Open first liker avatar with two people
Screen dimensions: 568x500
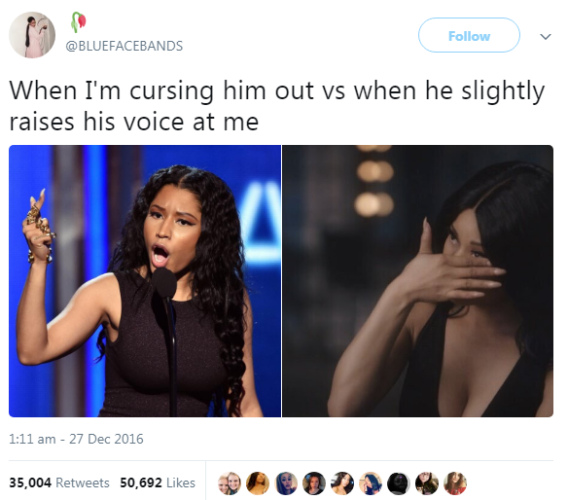coord(229,483)
